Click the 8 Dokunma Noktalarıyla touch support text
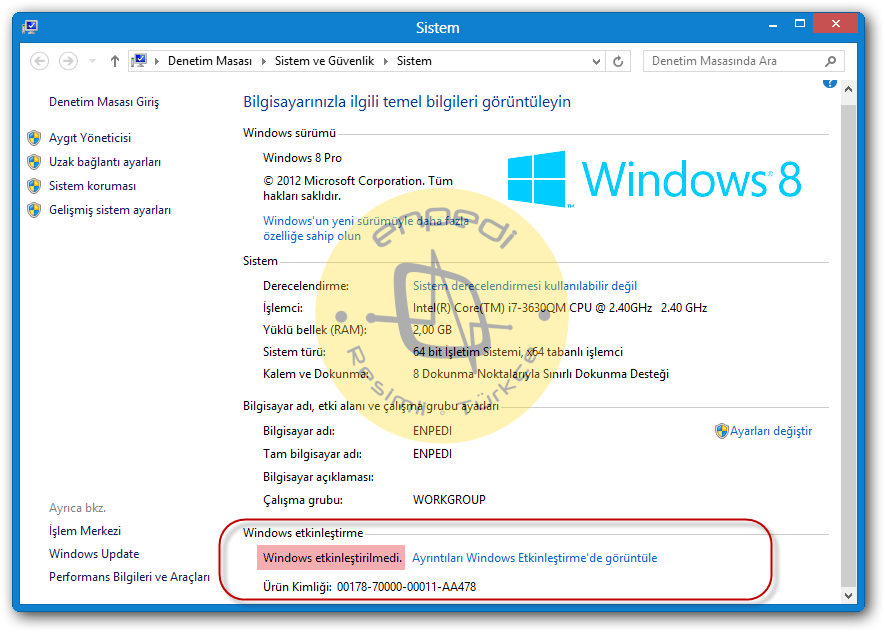This screenshot has height=632, width=885. [x=541, y=374]
